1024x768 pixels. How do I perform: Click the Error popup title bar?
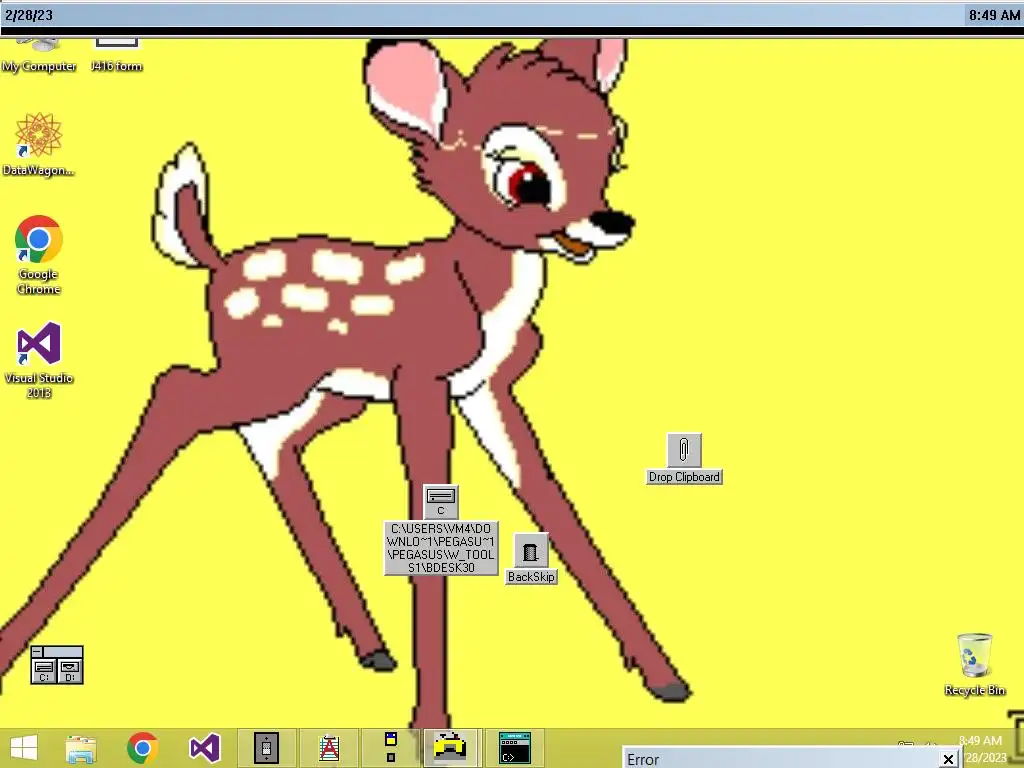[780, 759]
